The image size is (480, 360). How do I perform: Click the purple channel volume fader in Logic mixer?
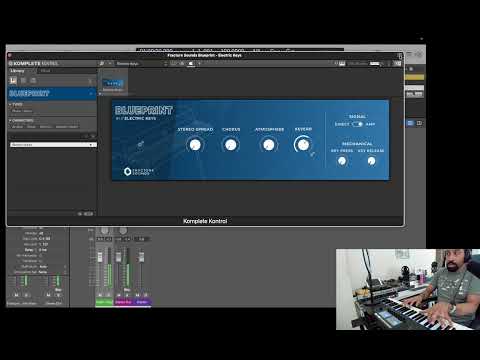click(x=141, y=257)
